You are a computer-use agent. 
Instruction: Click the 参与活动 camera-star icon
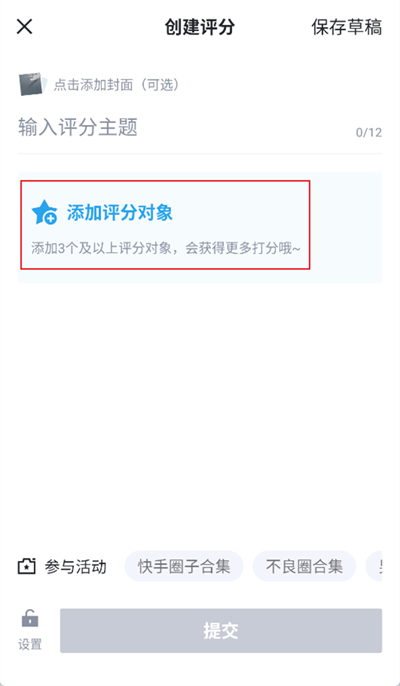(26, 567)
